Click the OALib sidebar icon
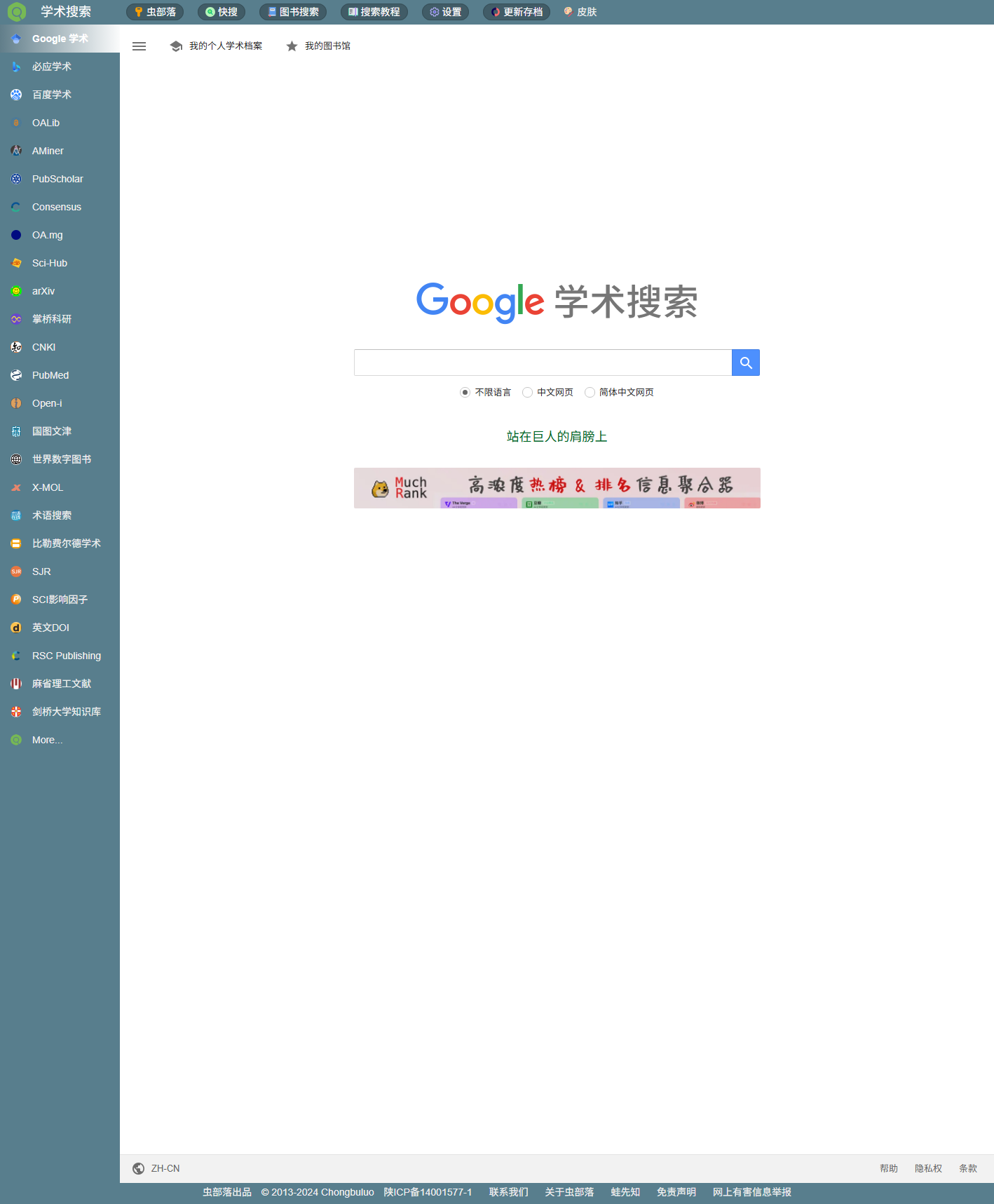Viewport: 994px width, 1204px height. point(16,123)
